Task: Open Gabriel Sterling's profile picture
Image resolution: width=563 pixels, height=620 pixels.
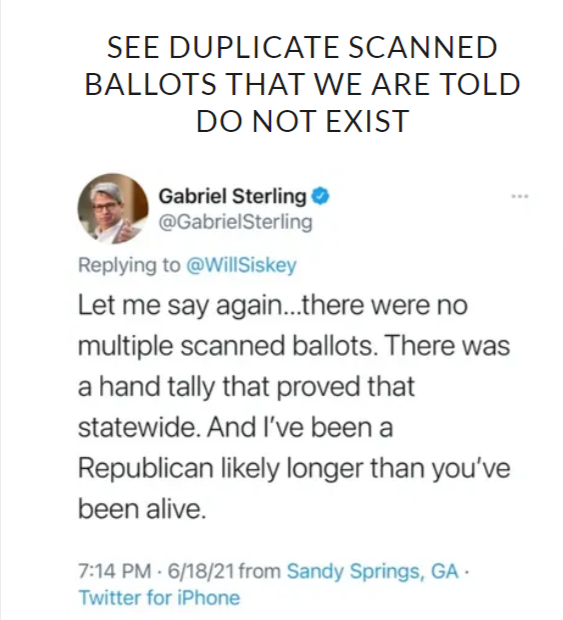Action: pyautogui.click(x=113, y=208)
